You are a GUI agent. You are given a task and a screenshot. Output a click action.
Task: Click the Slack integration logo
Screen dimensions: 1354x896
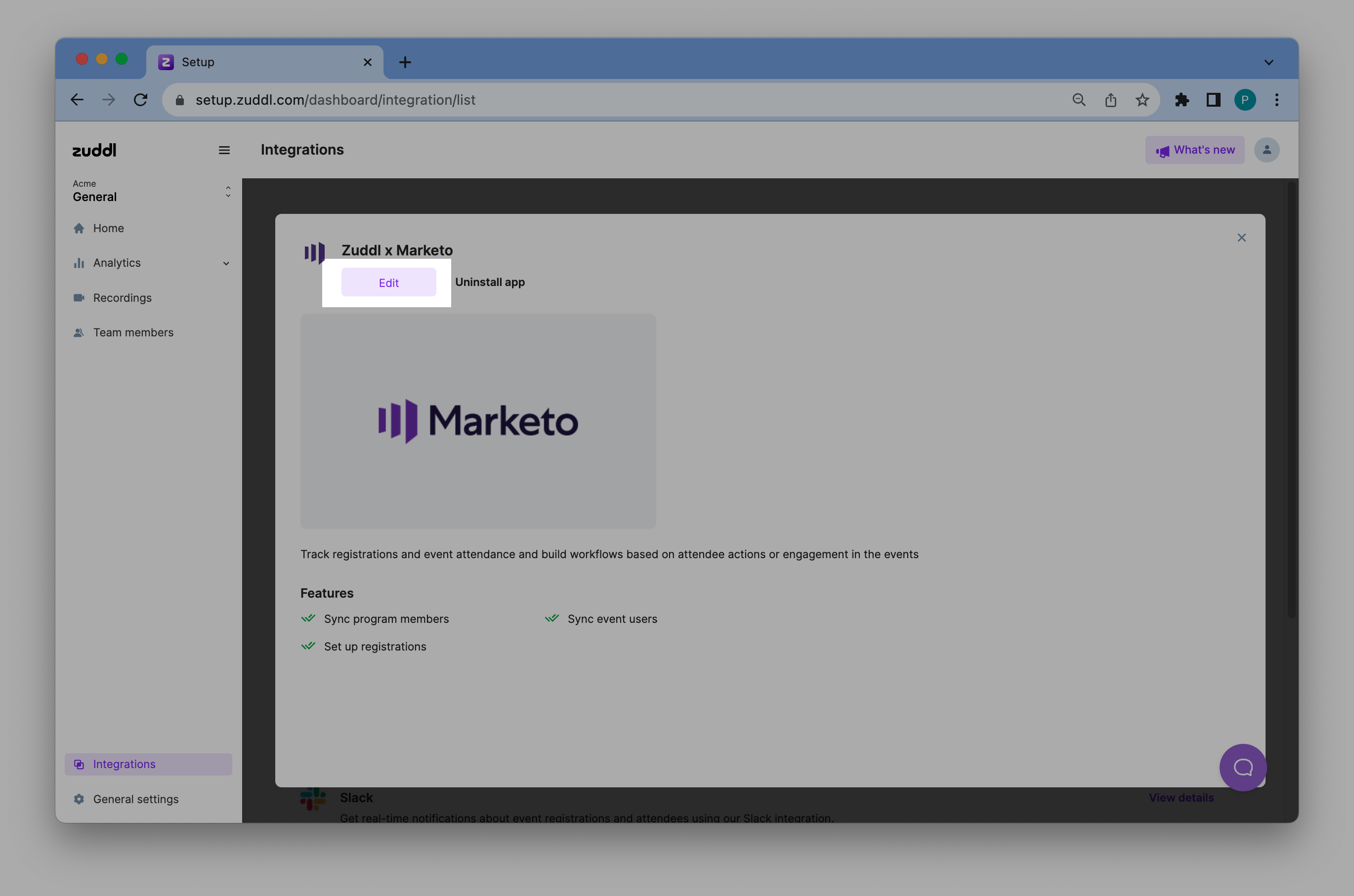313,798
